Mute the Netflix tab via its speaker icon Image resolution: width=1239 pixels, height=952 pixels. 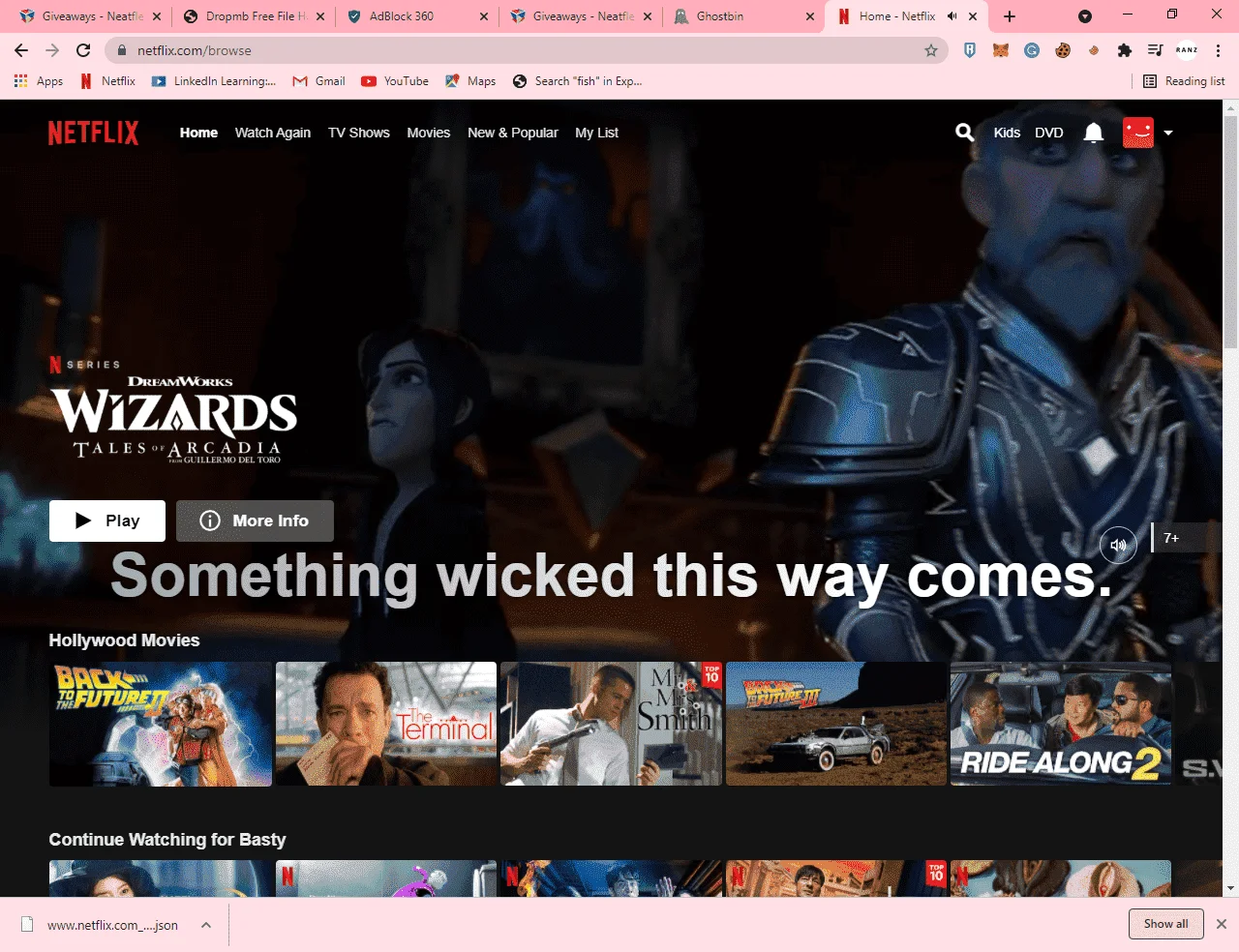(x=952, y=16)
